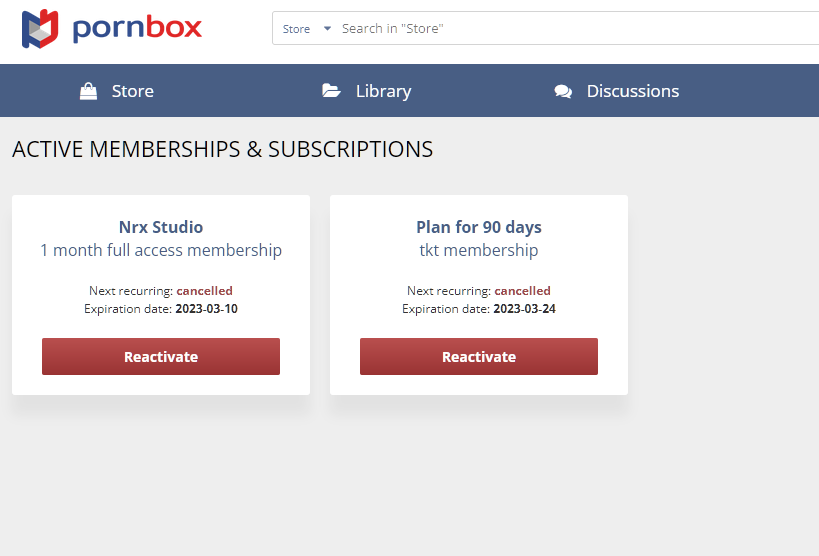Focus the Search in "Store" input field
The image size is (819, 556).
pyautogui.click(x=570, y=29)
